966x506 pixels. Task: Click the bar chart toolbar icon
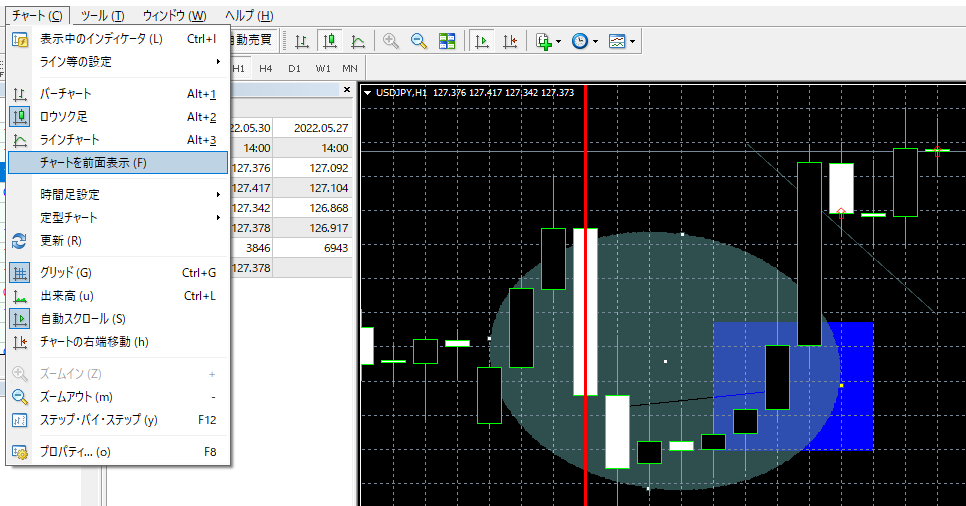click(x=301, y=41)
